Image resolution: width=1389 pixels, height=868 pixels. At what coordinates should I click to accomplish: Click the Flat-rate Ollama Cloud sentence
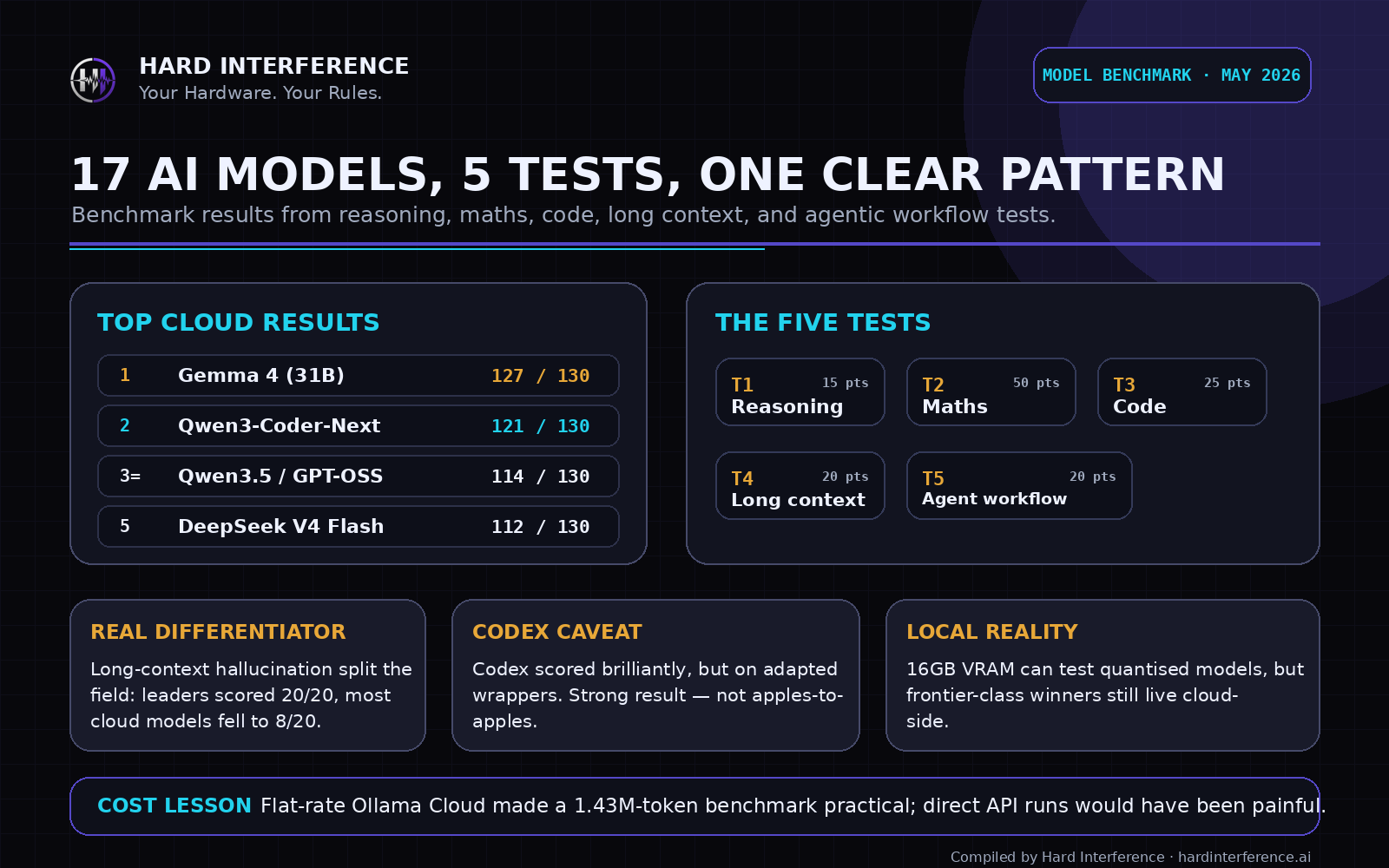pos(793,806)
